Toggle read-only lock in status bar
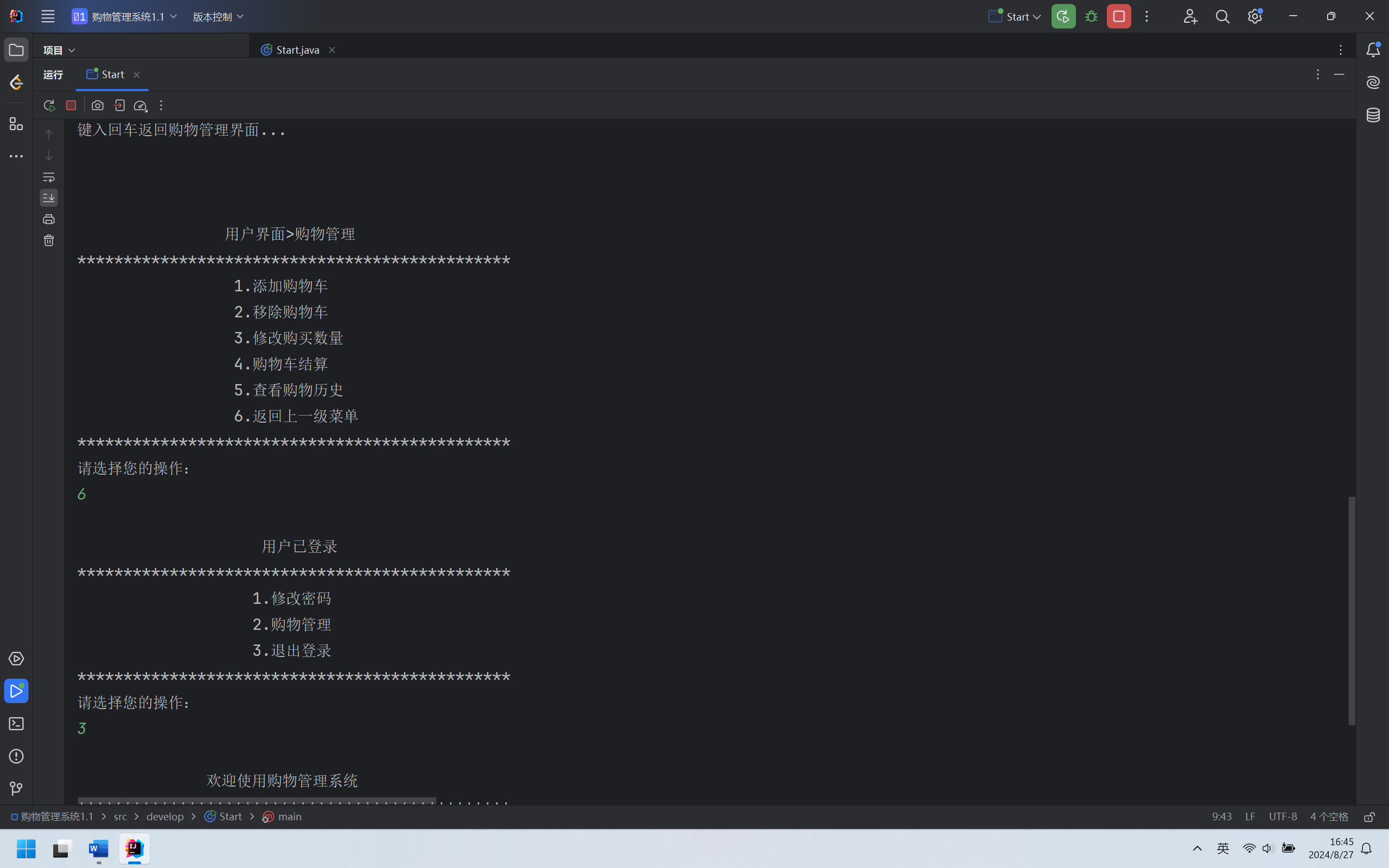The image size is (1389, 868). coord(1369,817)
